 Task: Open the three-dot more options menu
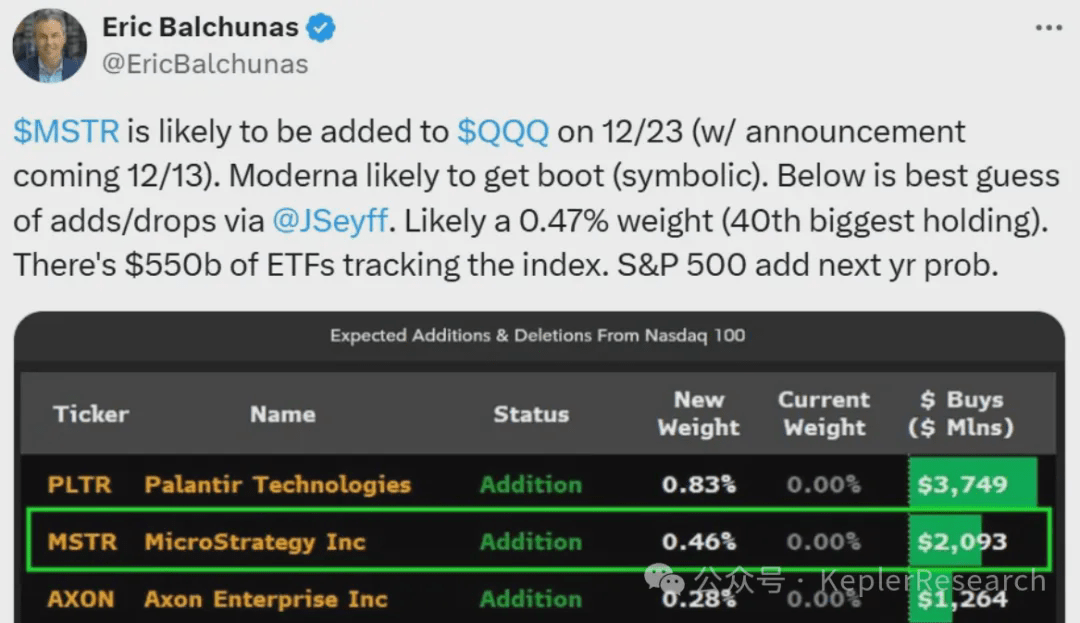(x=1048, y=28)
